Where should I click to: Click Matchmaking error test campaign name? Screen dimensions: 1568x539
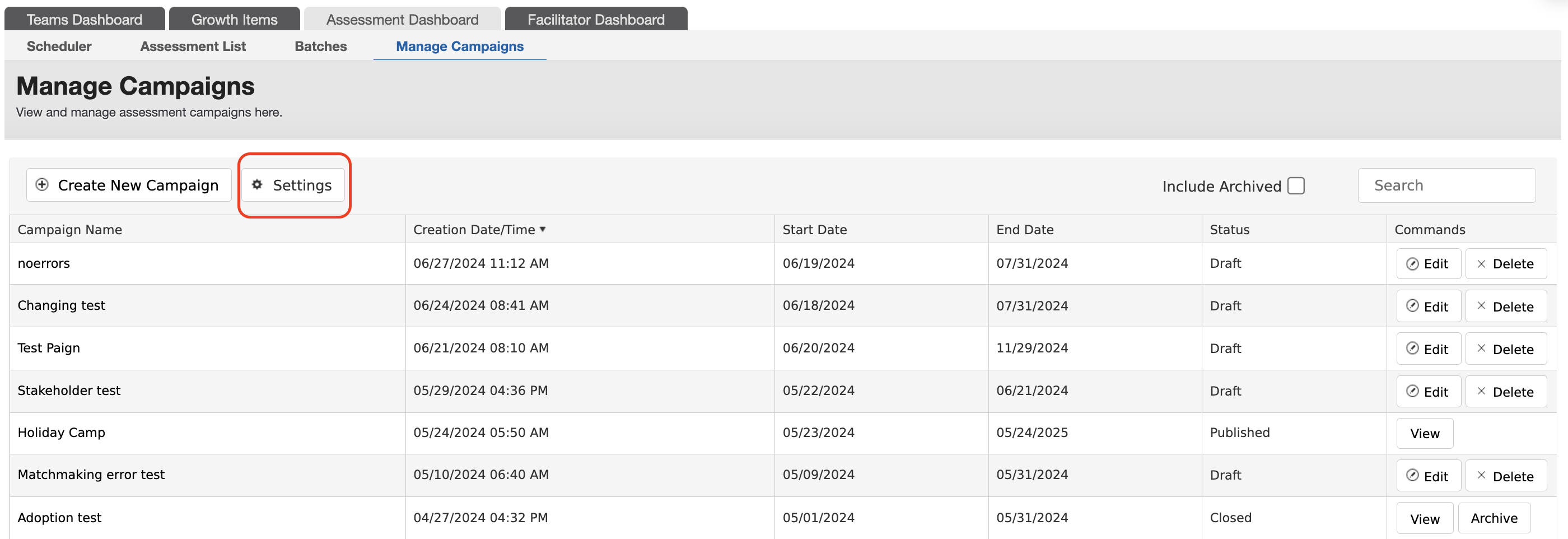[x=91, y=475]
